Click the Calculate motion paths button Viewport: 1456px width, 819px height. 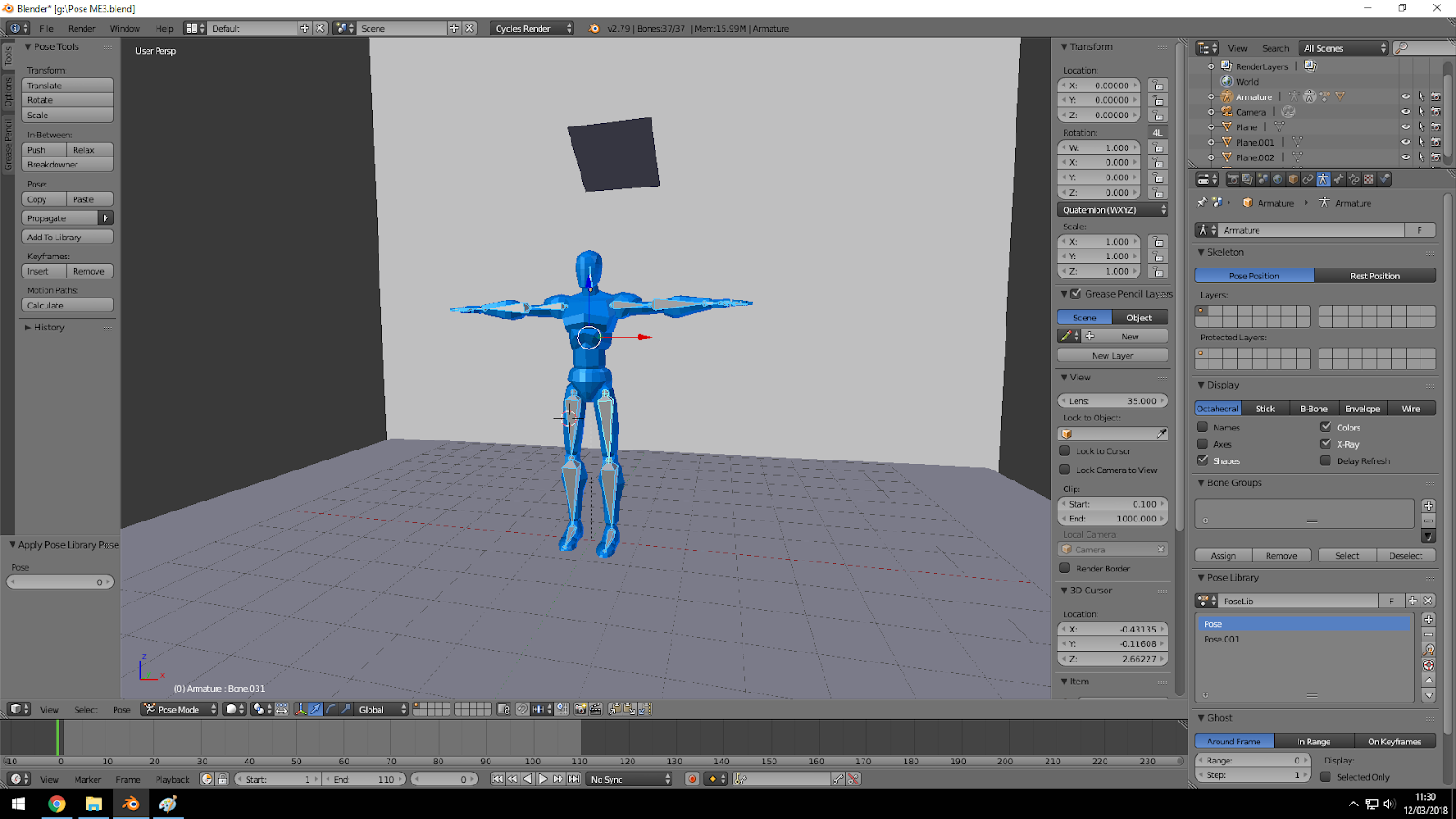coord(66,304)
